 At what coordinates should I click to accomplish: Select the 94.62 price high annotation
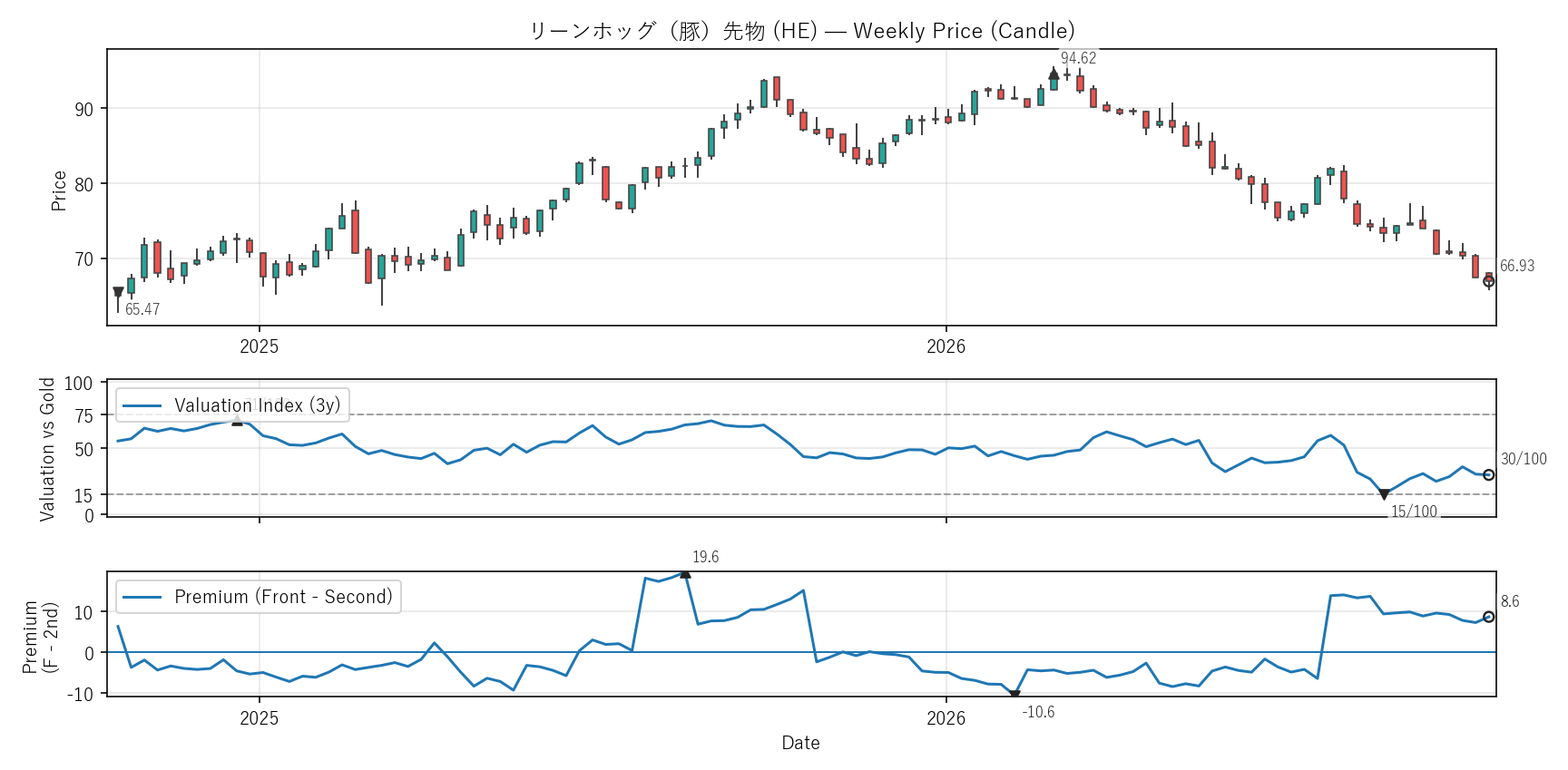pyautogui.click(x=1078, y=58)
